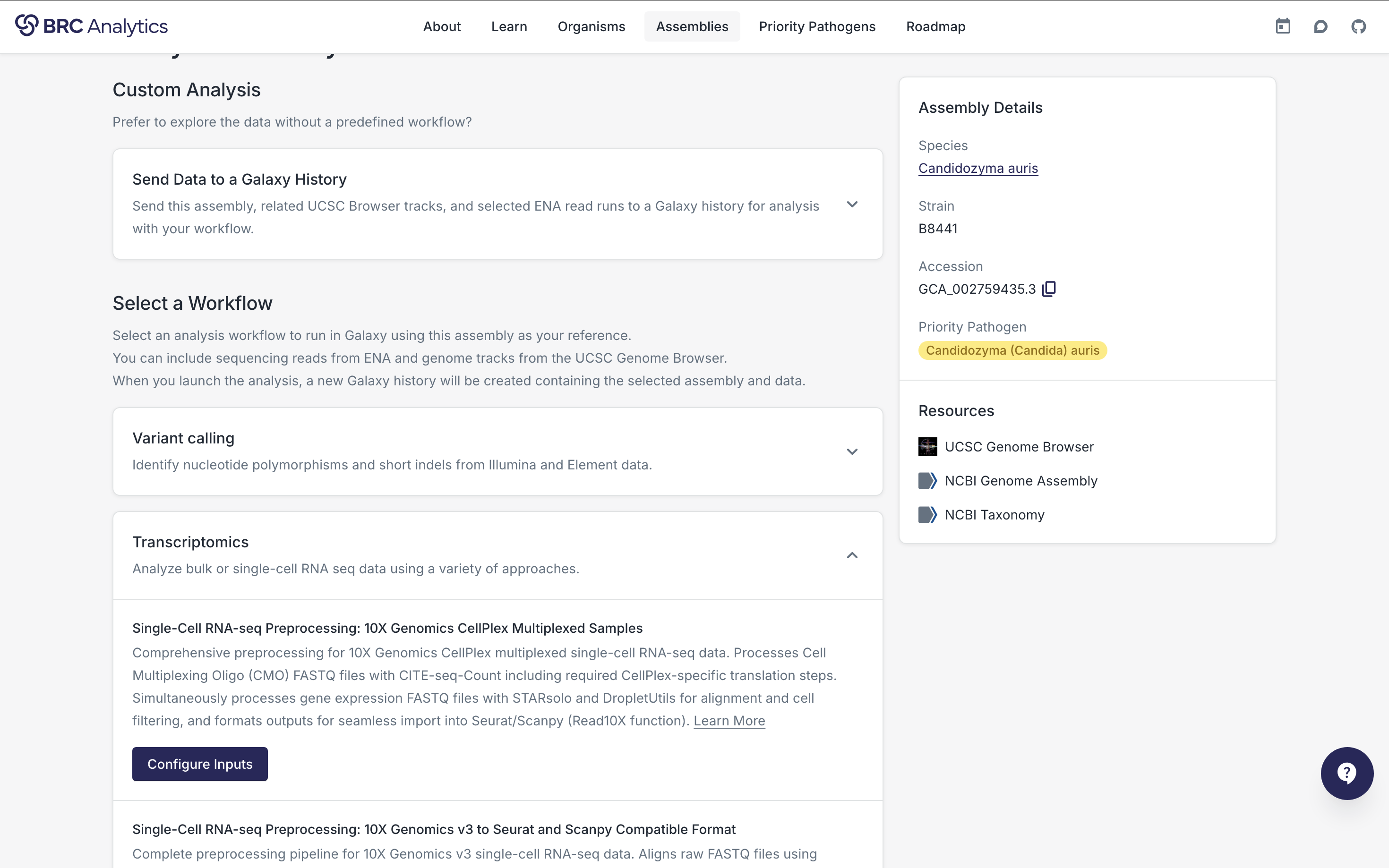Image resolution: width=1389 pixels, height=868 pixels.
Task: Follow the Candidozyma auris species link
Action: tap(978, 168)
